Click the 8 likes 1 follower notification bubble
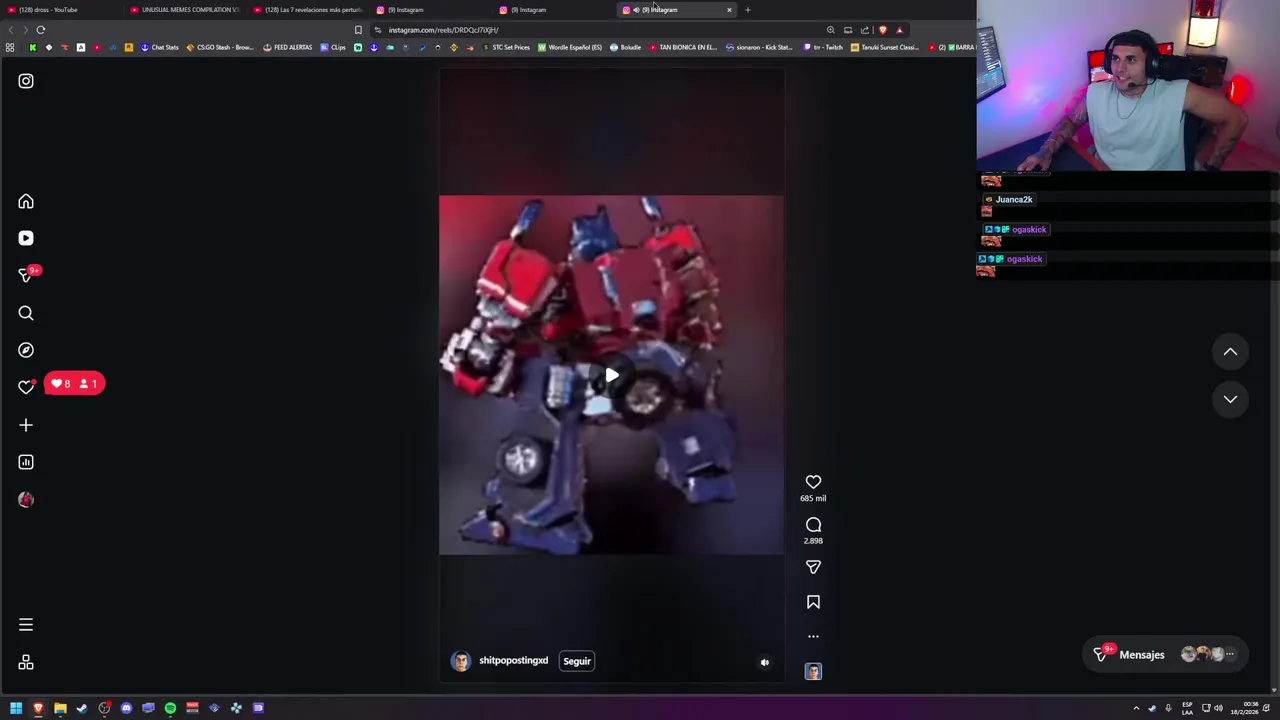This screenshot has height=720, width=1280. click(74, 384)
